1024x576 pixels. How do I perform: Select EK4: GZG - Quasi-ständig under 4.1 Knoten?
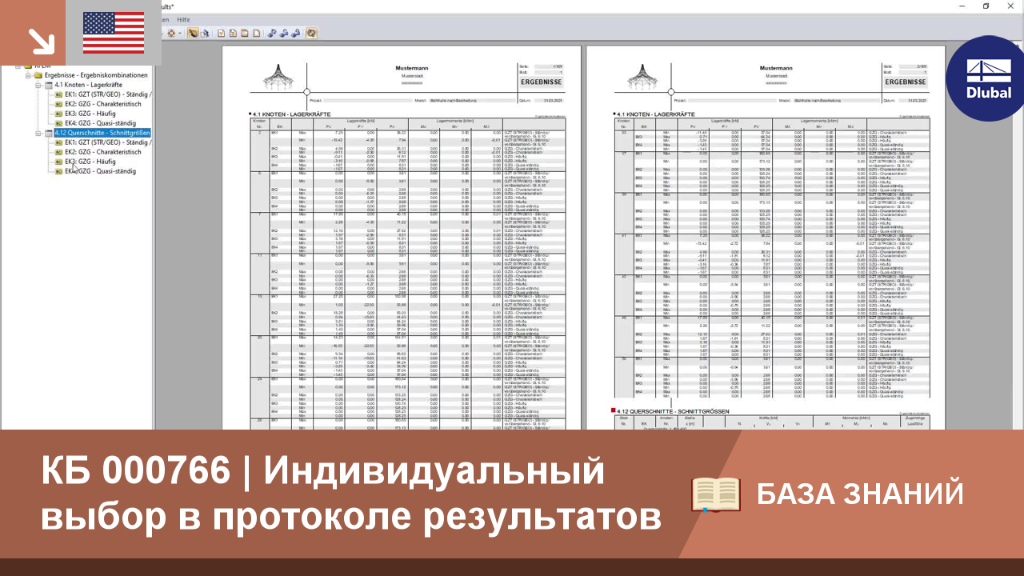(101, 123)
